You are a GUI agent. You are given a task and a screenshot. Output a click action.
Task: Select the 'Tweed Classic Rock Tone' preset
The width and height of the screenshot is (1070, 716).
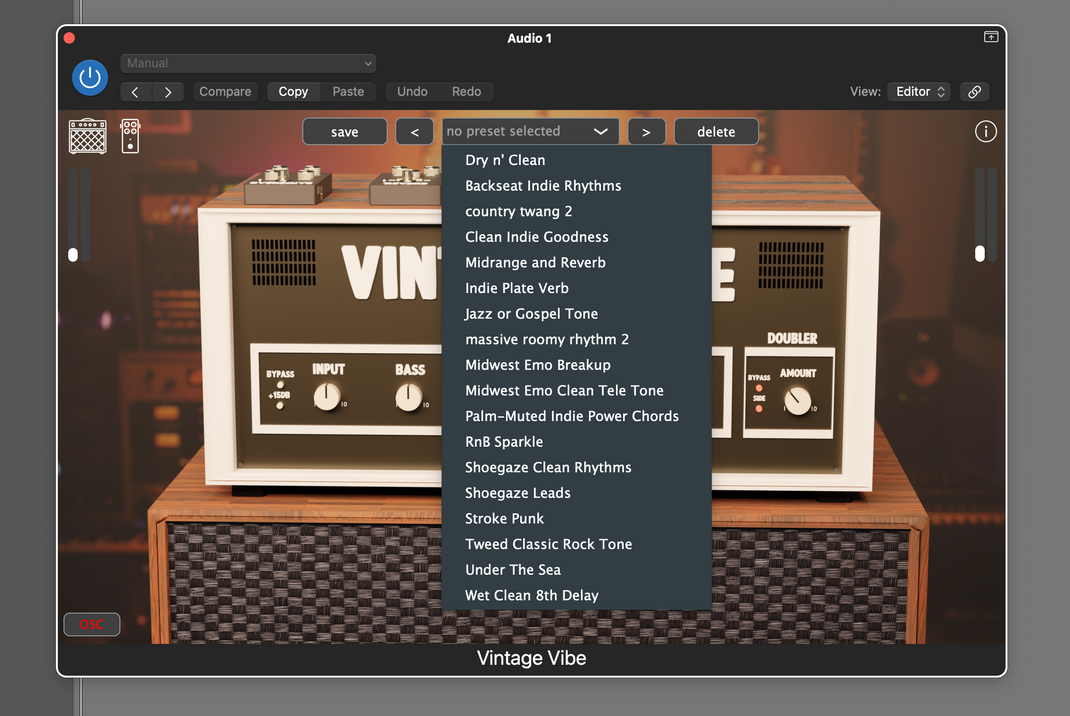pyautogui.click(x=548, y=544)
